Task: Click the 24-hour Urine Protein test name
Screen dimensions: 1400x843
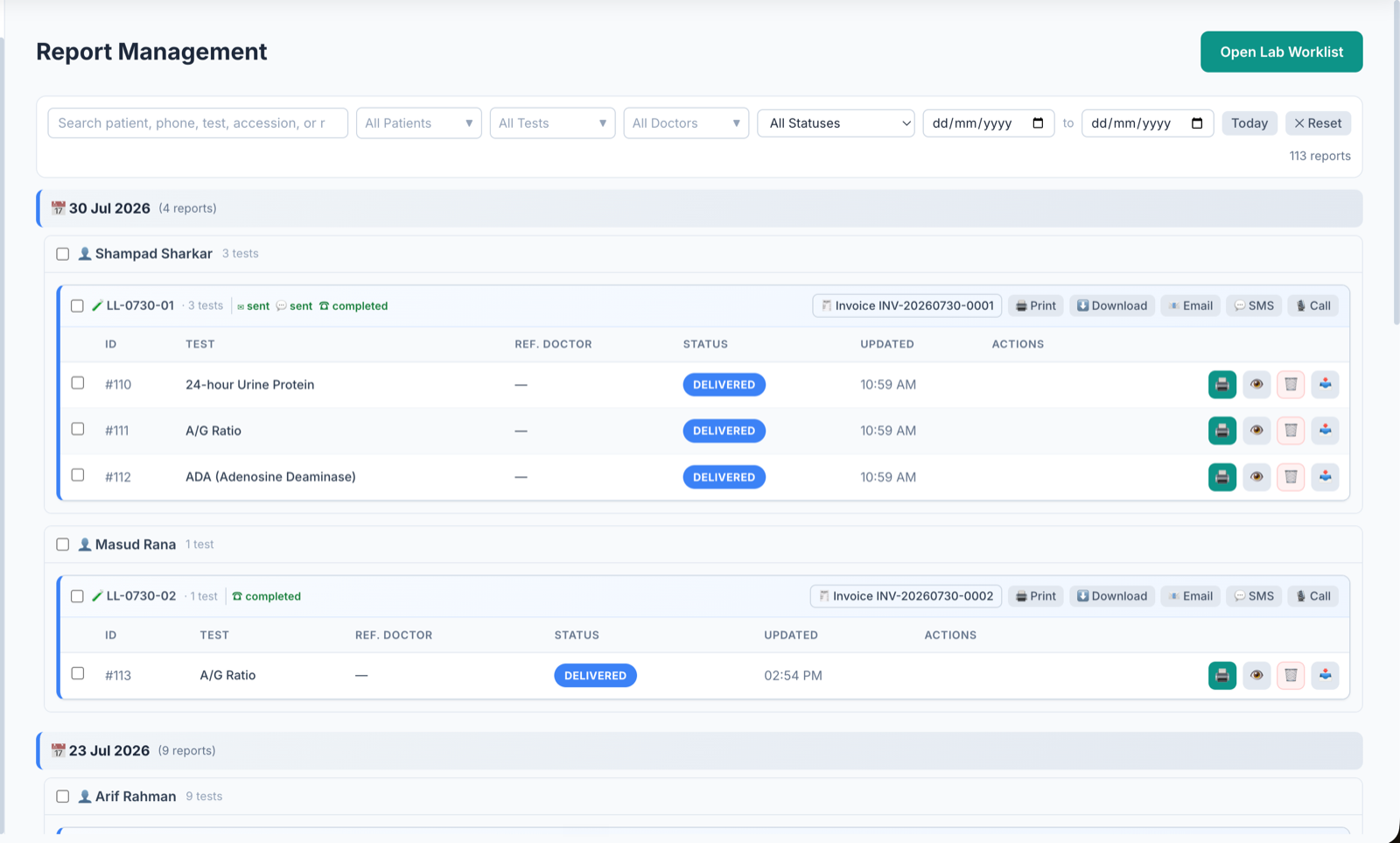Action: pyautogui.click(x=249, y=384)
